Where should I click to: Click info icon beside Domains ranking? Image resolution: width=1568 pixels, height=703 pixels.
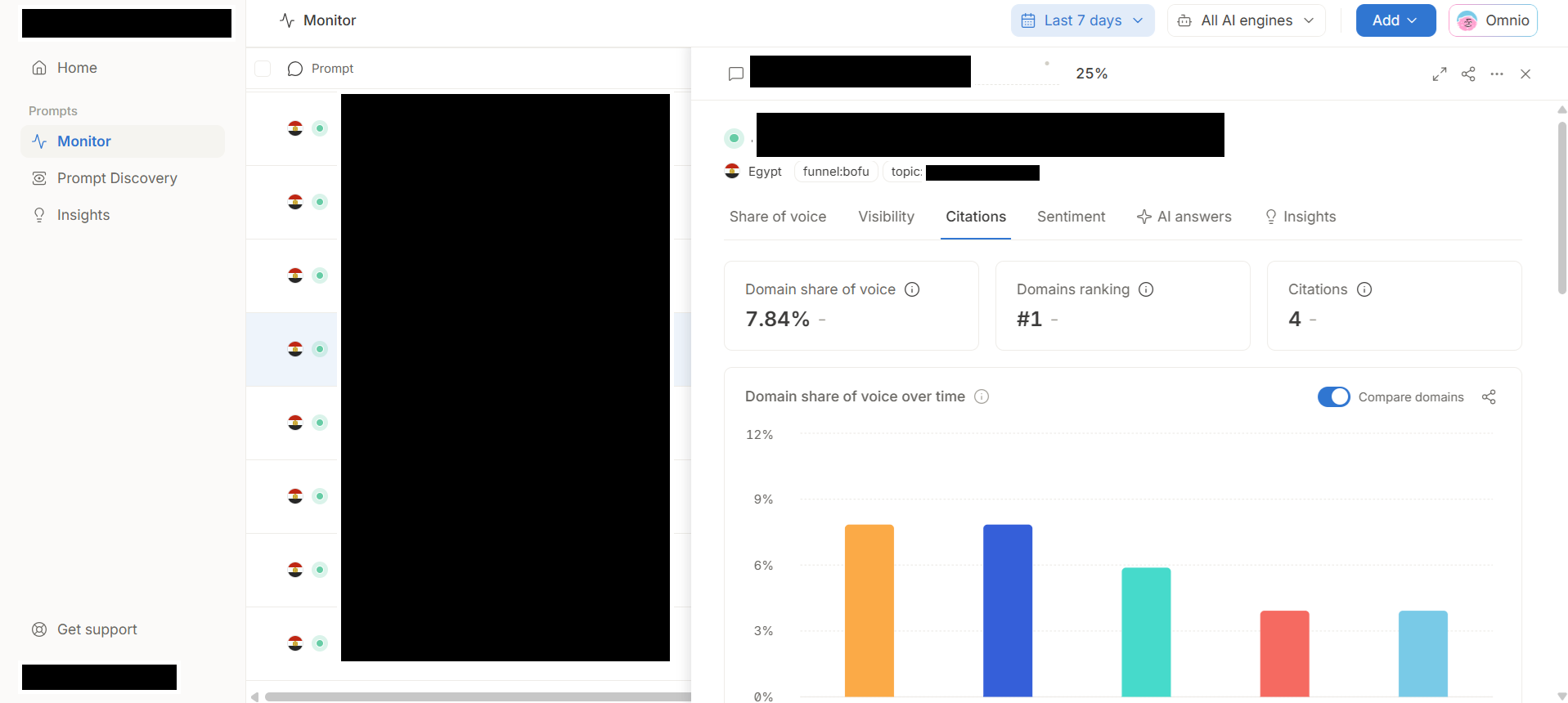(1146, 289)
